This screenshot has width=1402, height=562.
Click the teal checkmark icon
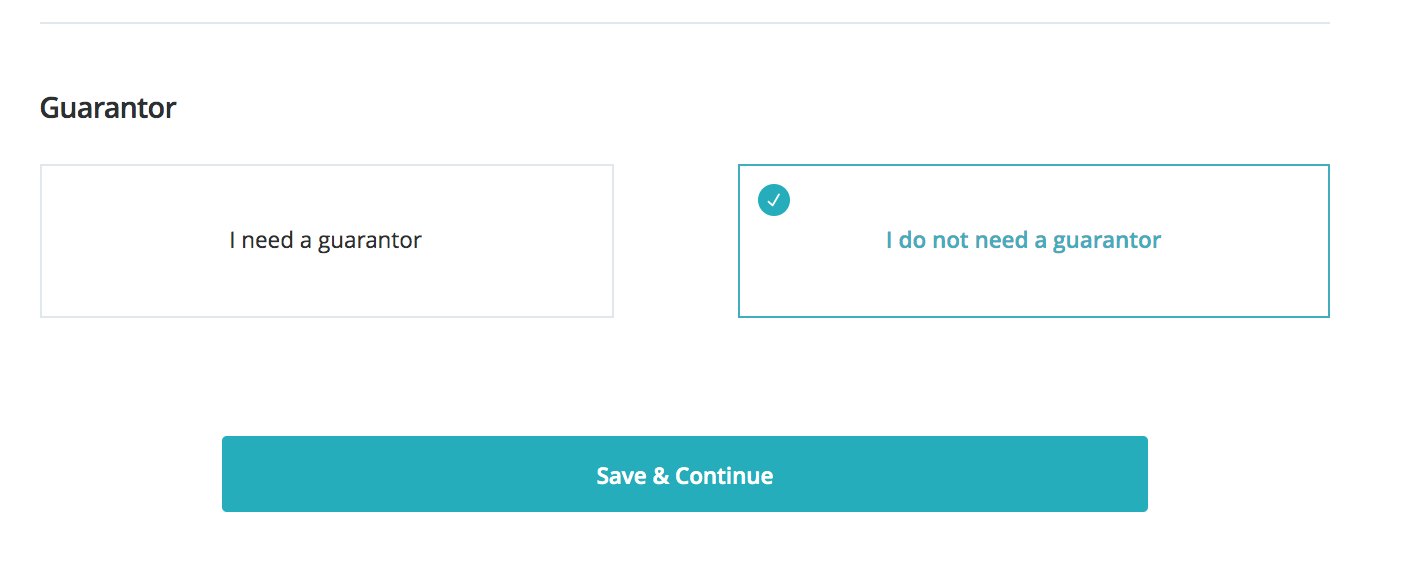point(774,200)
